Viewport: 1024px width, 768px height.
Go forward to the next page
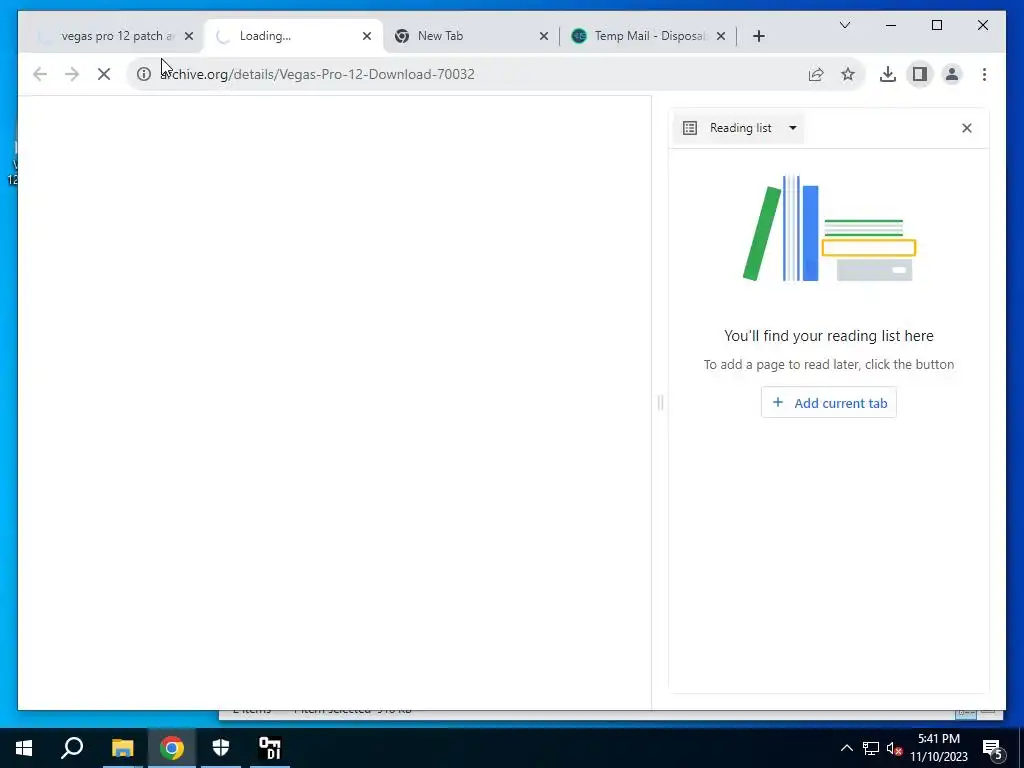coord(72,74)
